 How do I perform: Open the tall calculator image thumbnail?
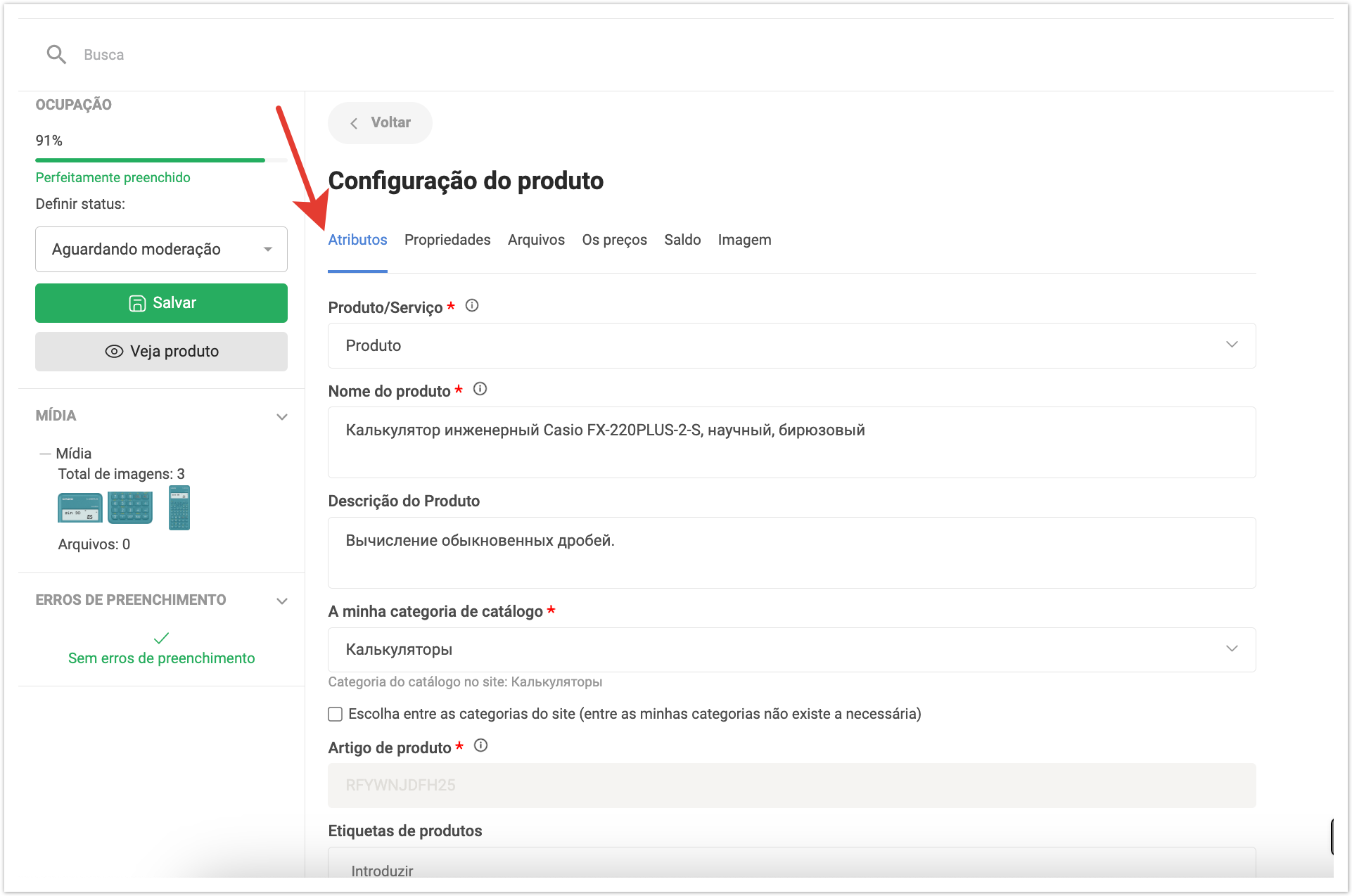[179, 508]
